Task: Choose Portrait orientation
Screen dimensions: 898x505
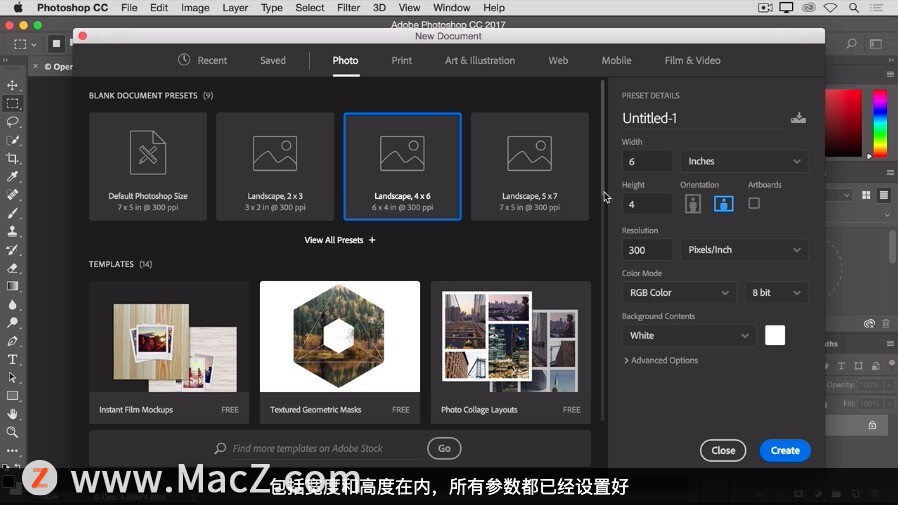Action: tap(693, 204)
